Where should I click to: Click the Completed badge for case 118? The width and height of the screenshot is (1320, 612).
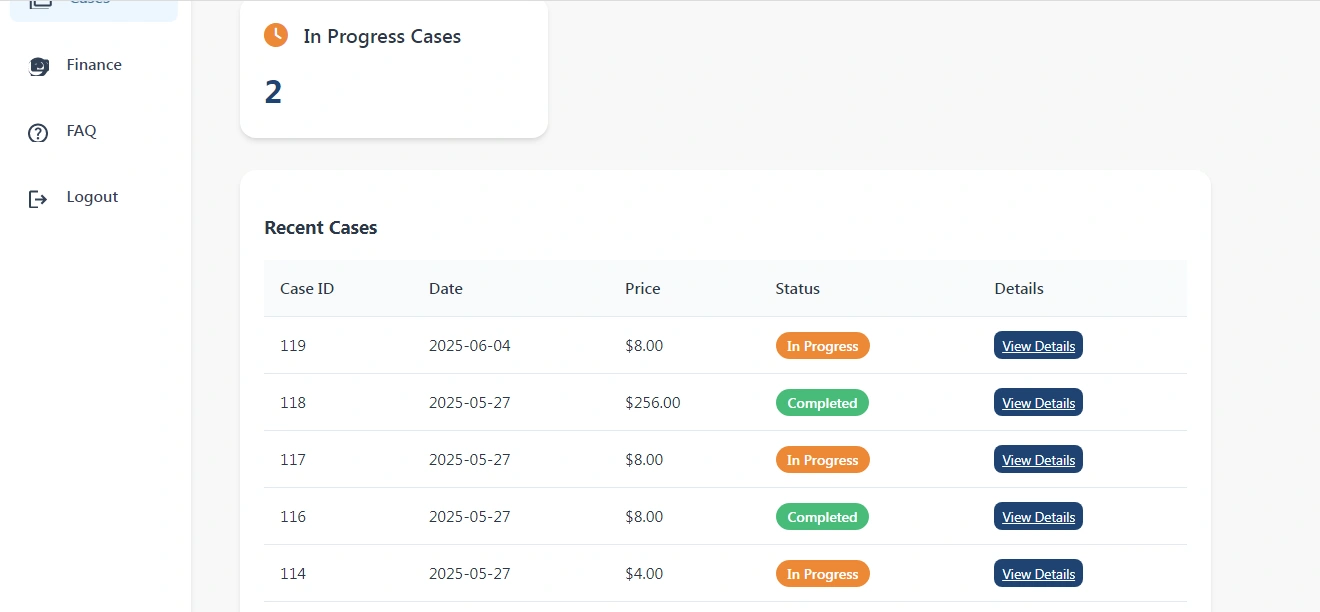pyautogui.click(x=822, y=403)
